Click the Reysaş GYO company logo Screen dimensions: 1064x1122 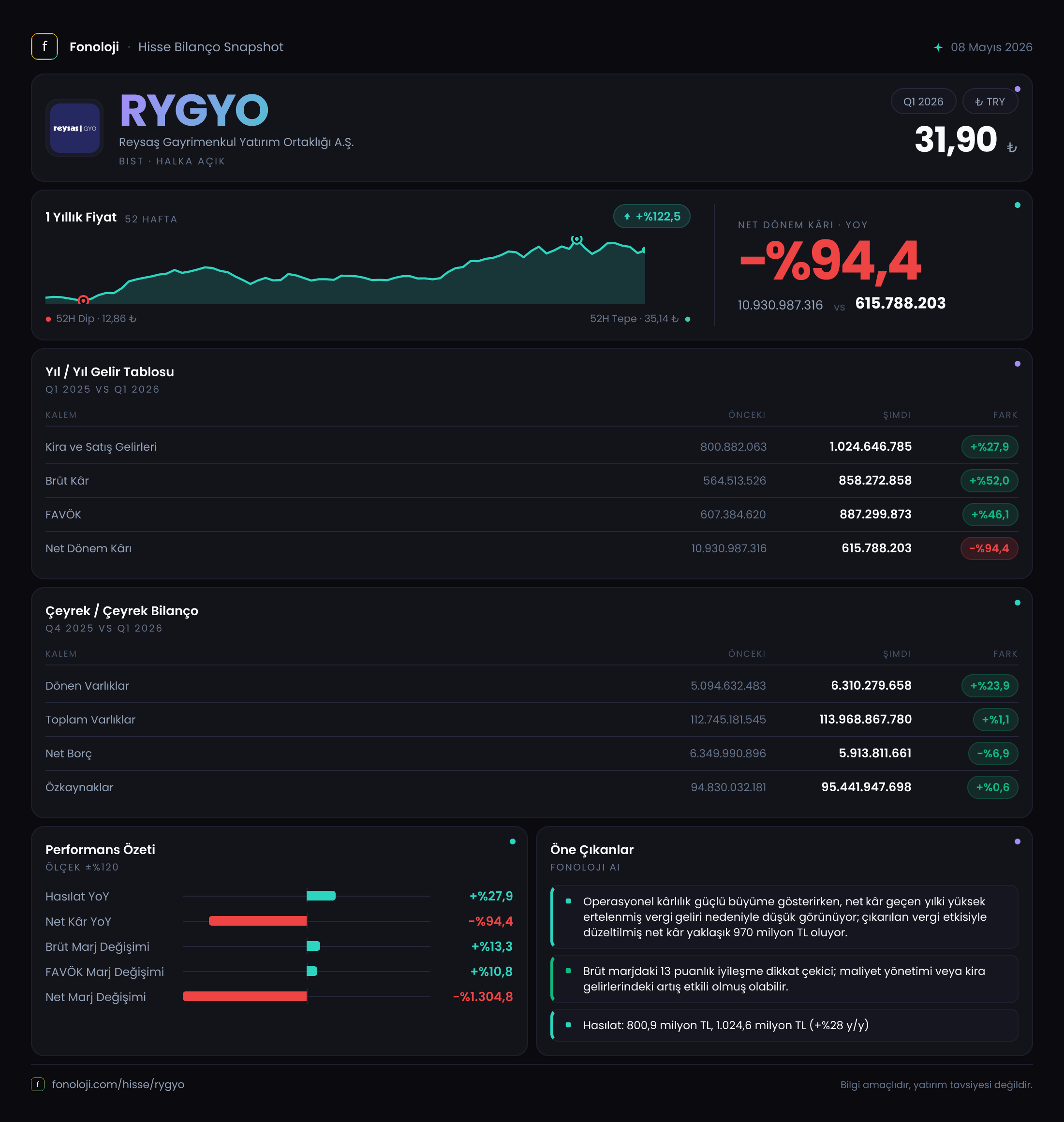pos(74,128)
